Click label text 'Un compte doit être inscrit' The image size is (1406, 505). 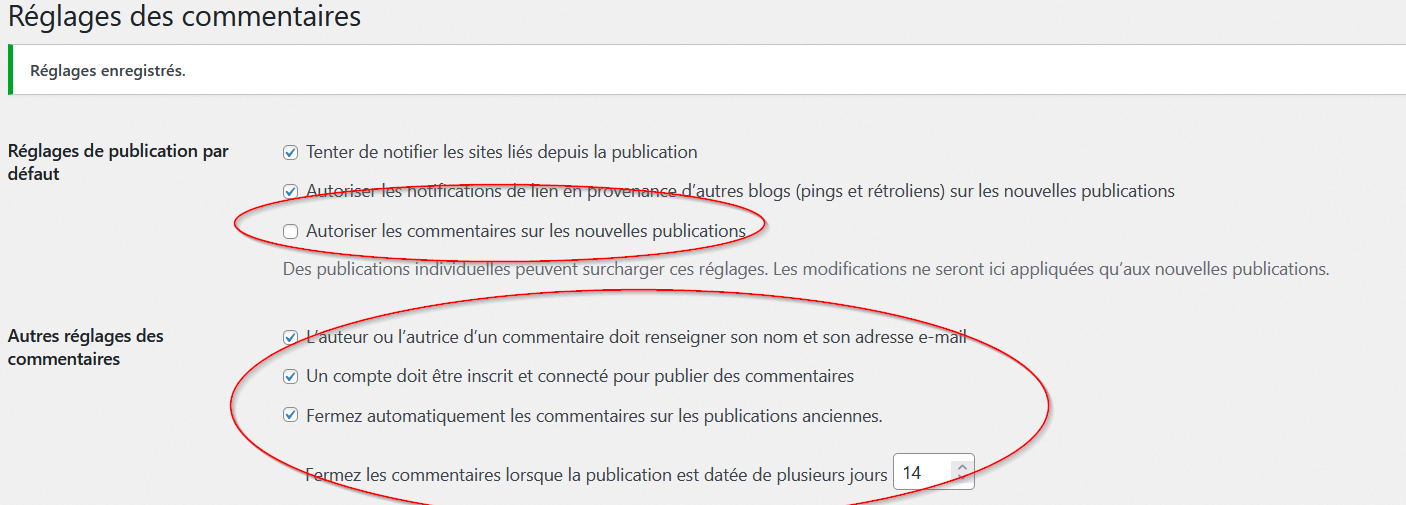pyautogui.click(x=580, y=377)
